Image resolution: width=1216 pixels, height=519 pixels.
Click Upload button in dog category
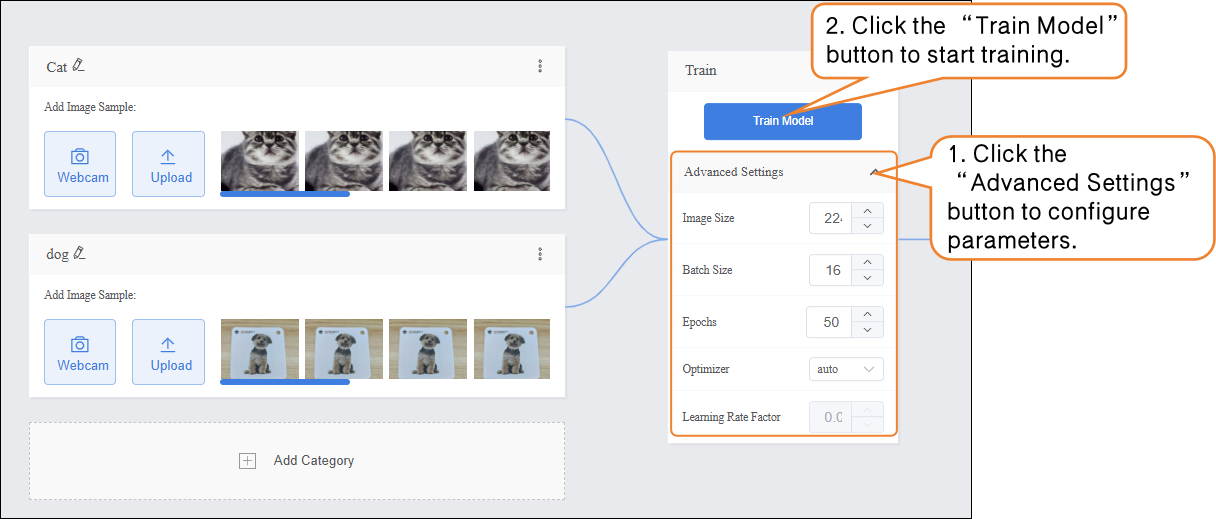coord(168,352)
